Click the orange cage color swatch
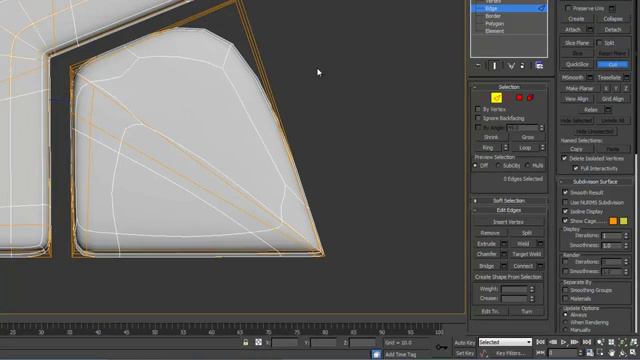This screenshot has width=640, height=360. pyautogui.click(x=613, y=221)
